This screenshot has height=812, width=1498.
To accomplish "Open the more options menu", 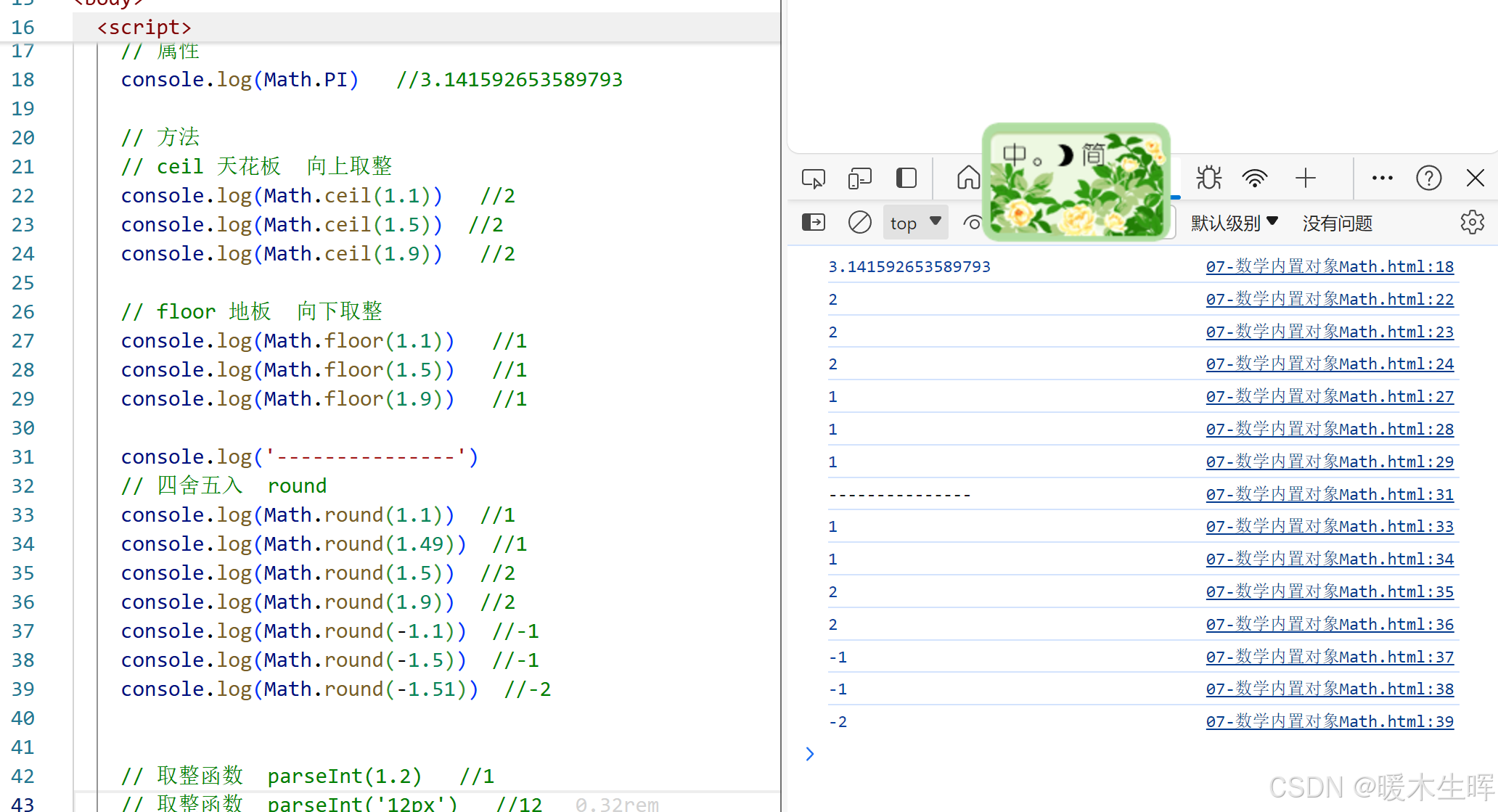I will [x=1382, y=178].
